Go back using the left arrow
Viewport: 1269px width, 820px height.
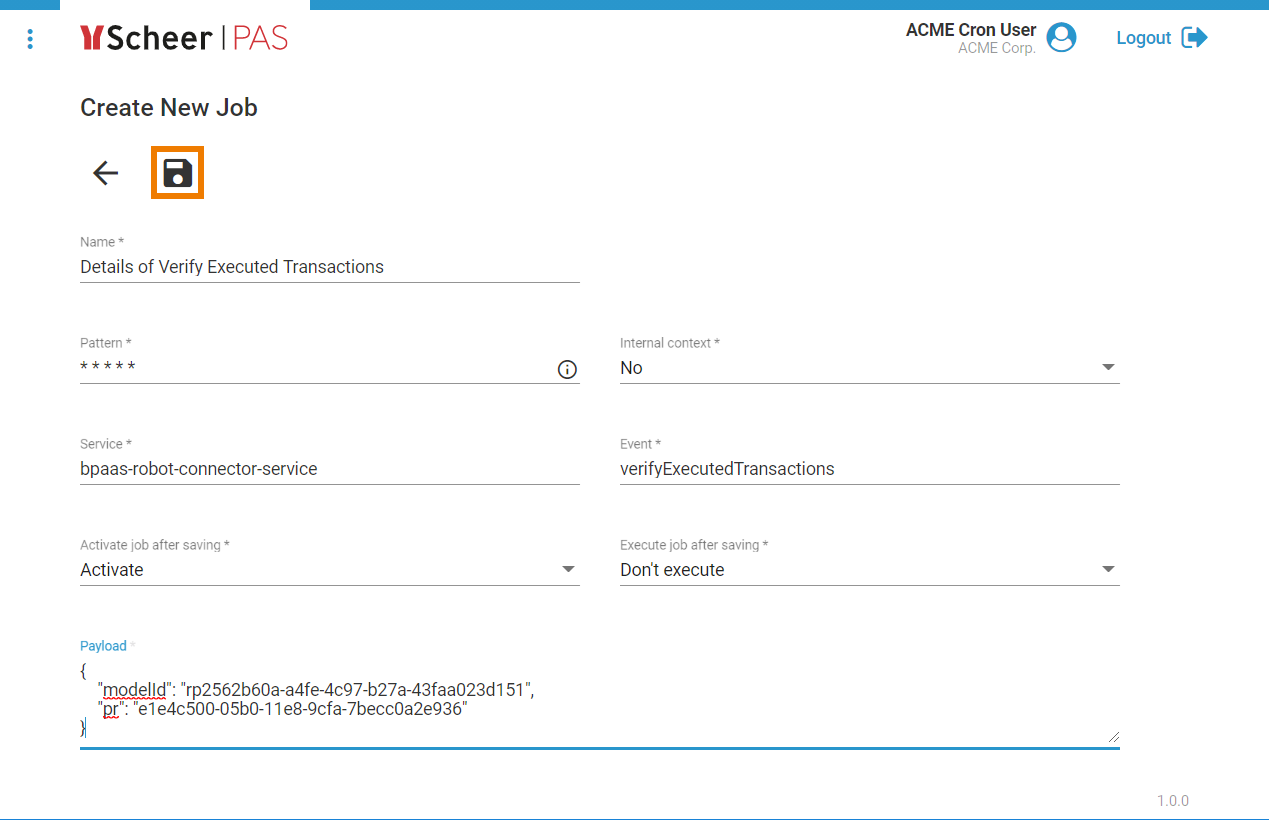coord(105,173)
